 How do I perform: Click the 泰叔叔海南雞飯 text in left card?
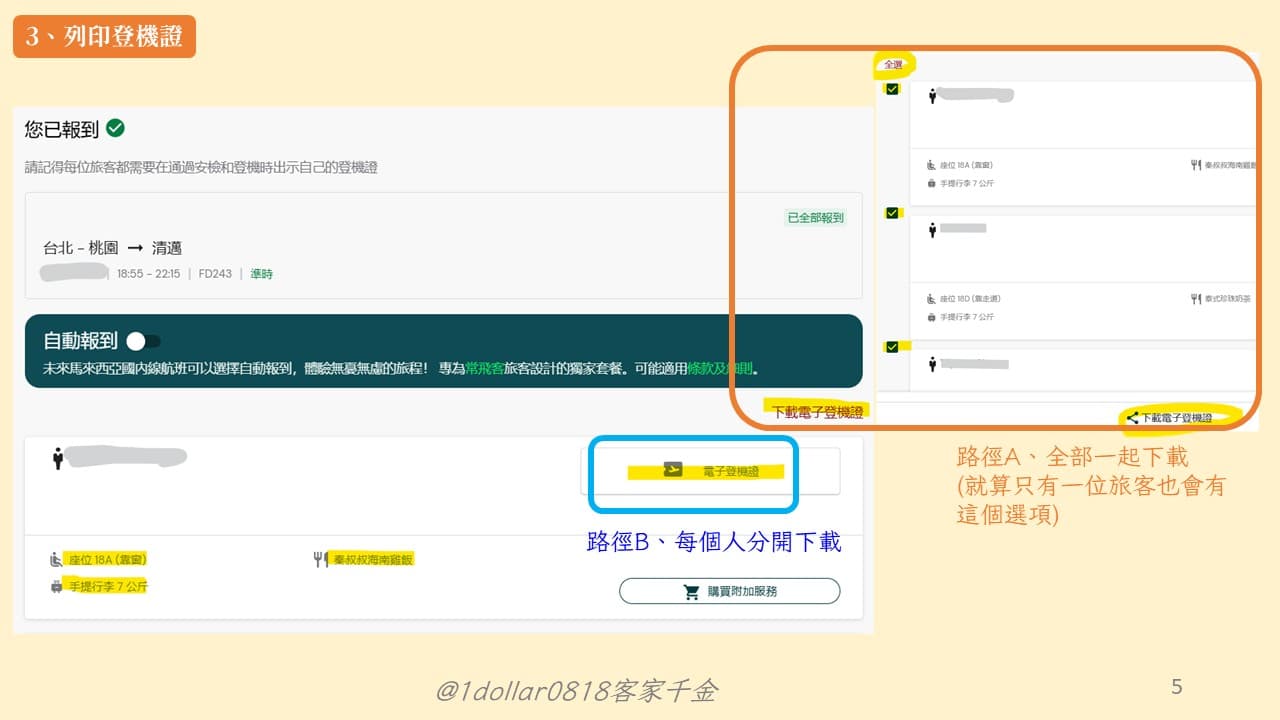[373, 559]
